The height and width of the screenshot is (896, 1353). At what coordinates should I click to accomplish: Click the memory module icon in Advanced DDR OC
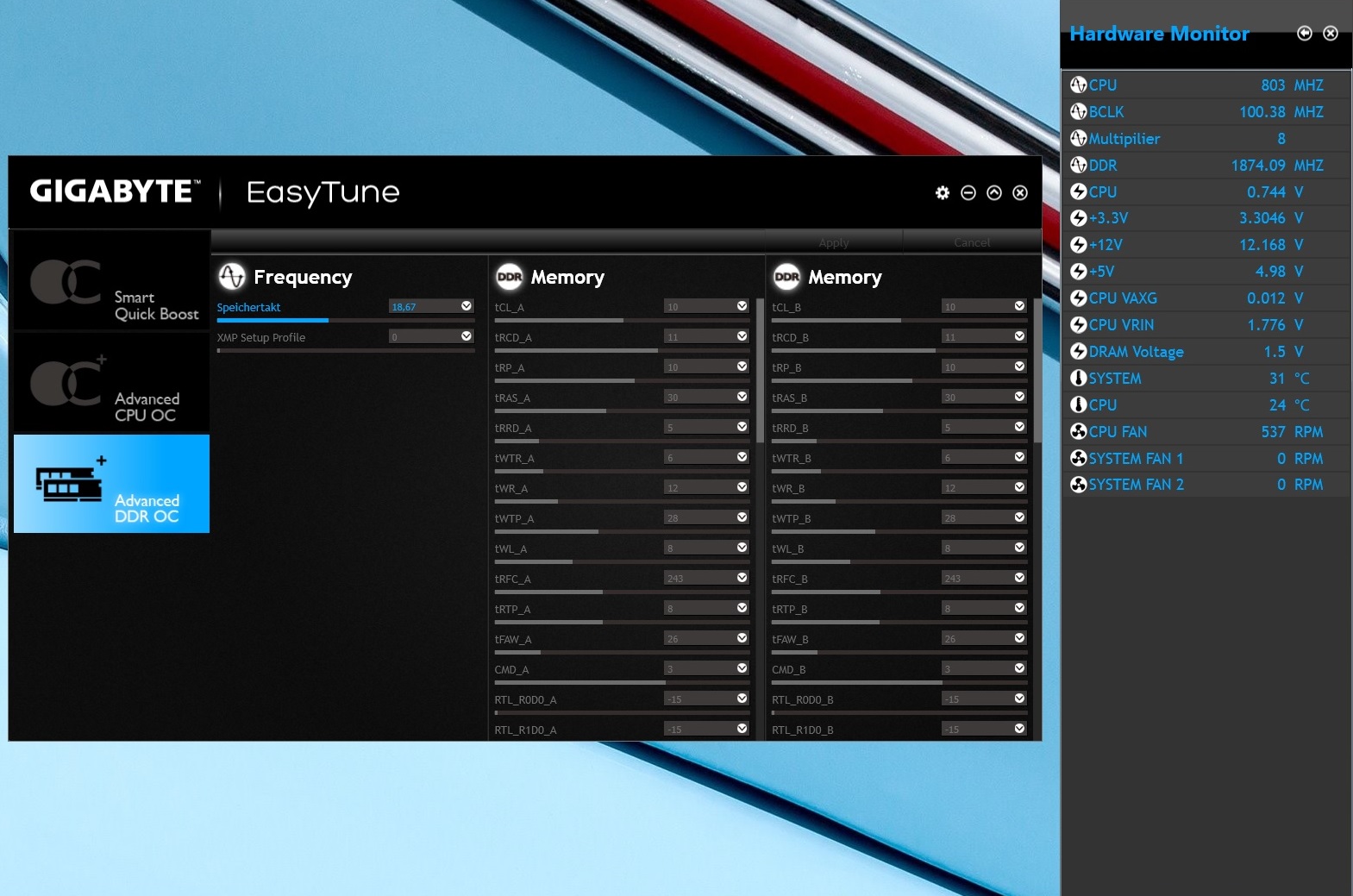pos(71,479)
